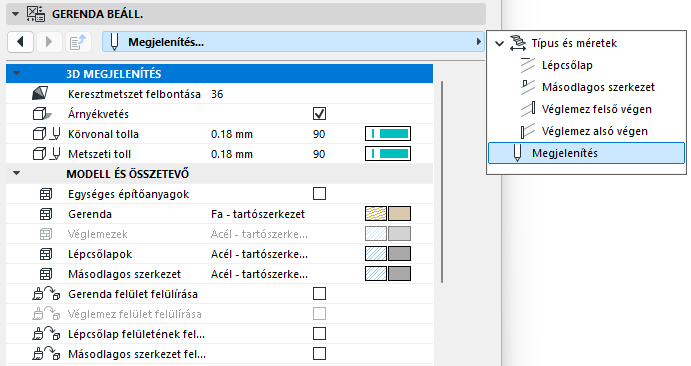Click Másodlagos szerkezet menu icon
This screenshot has height=366, width=691.
coord(528,87)
